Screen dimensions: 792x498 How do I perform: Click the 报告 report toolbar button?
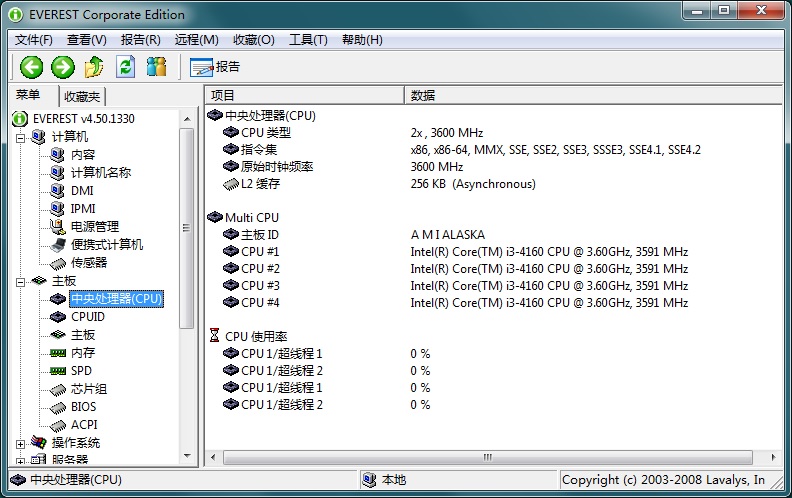pos(215,67)
